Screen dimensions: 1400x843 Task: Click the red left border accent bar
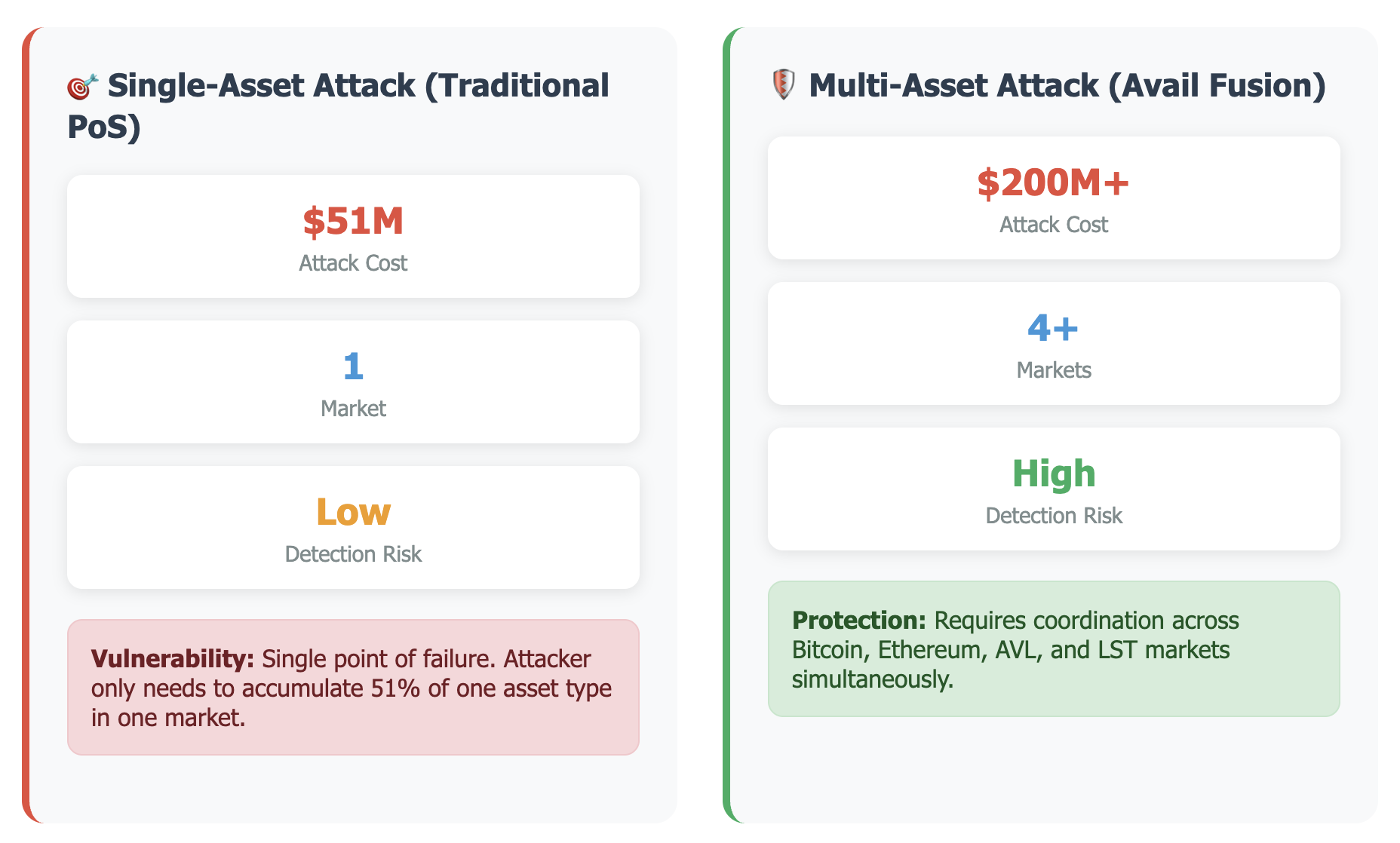[x=26, y=425]
